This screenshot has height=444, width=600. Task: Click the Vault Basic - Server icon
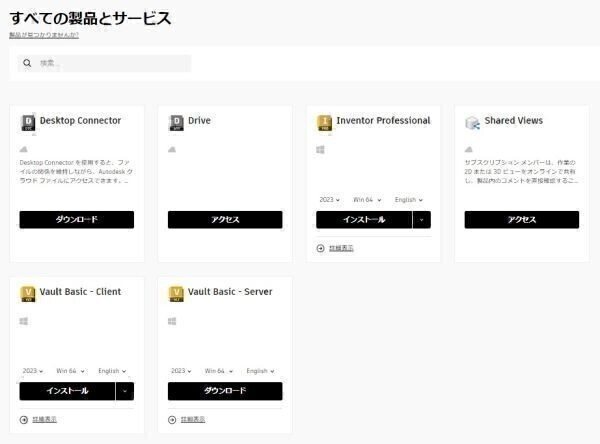(176, 294)
